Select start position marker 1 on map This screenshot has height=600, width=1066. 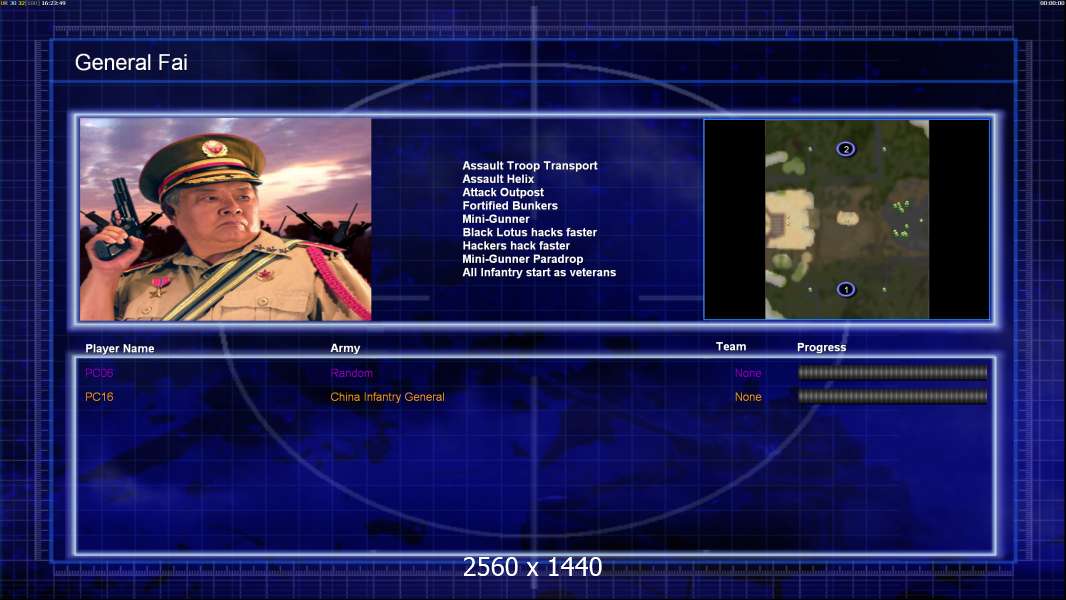point(846,289)
